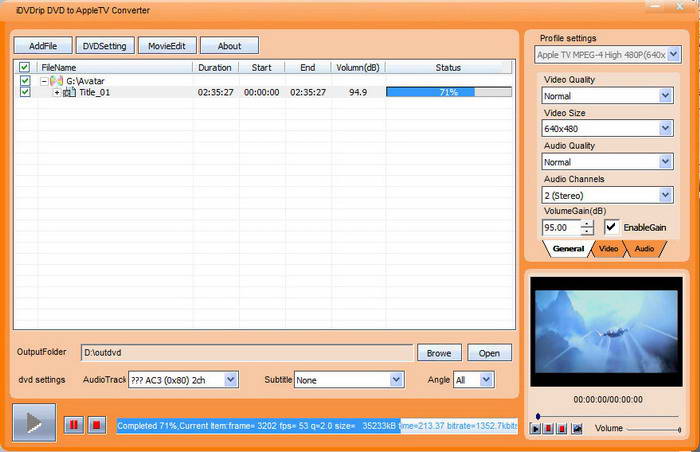Click the Status column header
700x452 pixels.
[x=448, y=67]
